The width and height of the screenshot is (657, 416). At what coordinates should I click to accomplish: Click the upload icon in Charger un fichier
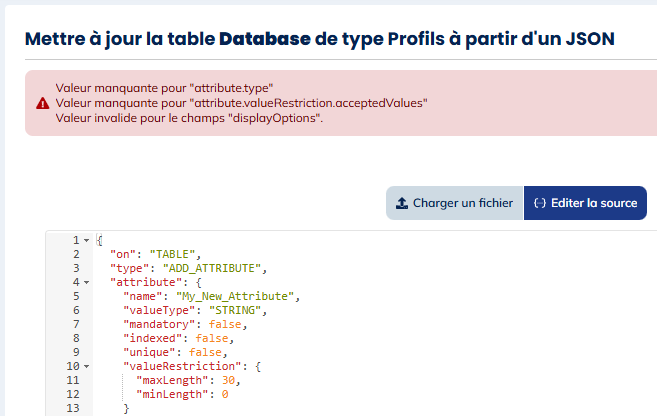tap(402, 203)
